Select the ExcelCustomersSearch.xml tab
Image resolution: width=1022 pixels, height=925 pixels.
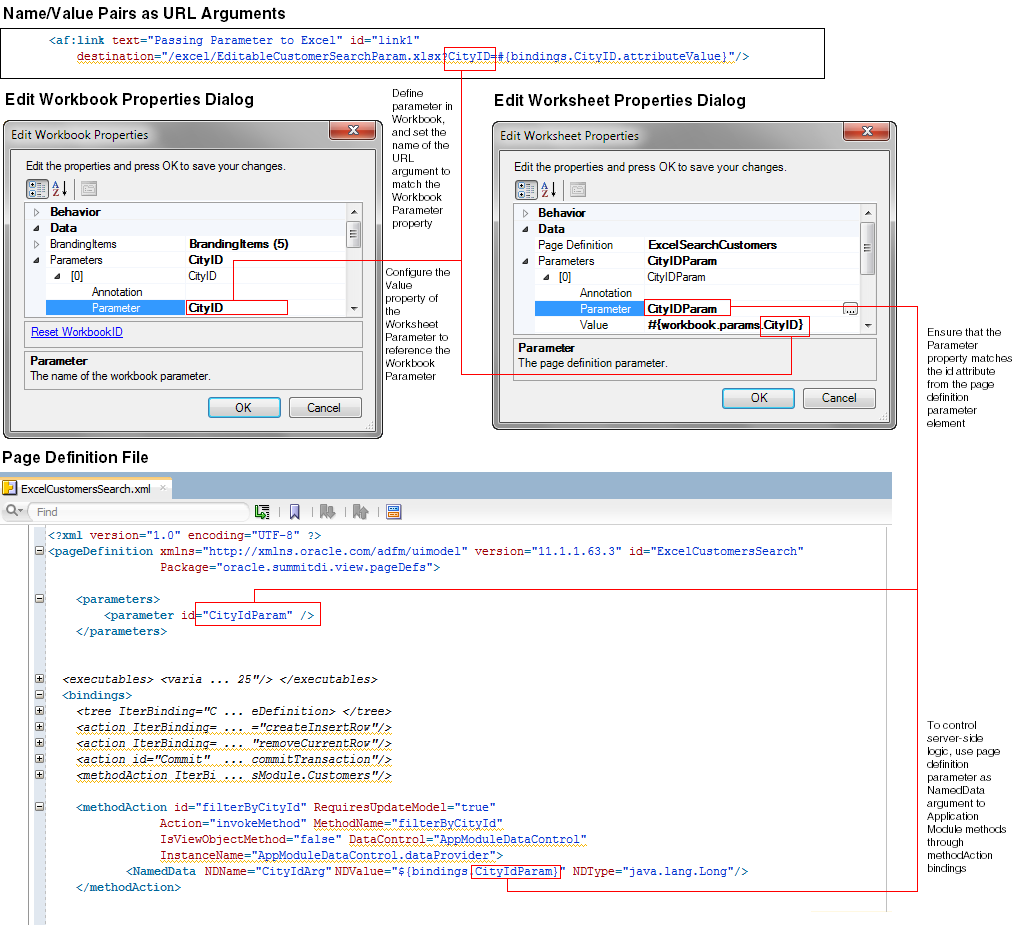(85, 489)
